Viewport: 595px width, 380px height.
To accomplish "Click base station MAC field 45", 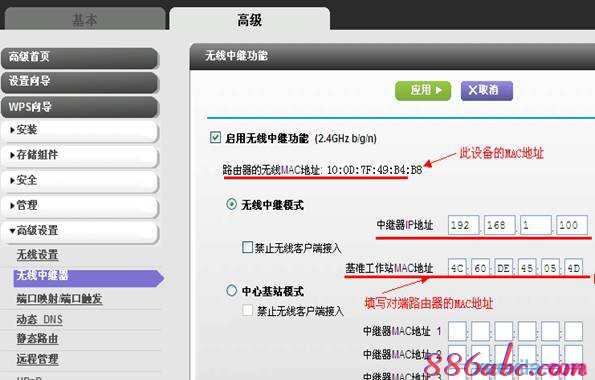I will tap(527, 268).
